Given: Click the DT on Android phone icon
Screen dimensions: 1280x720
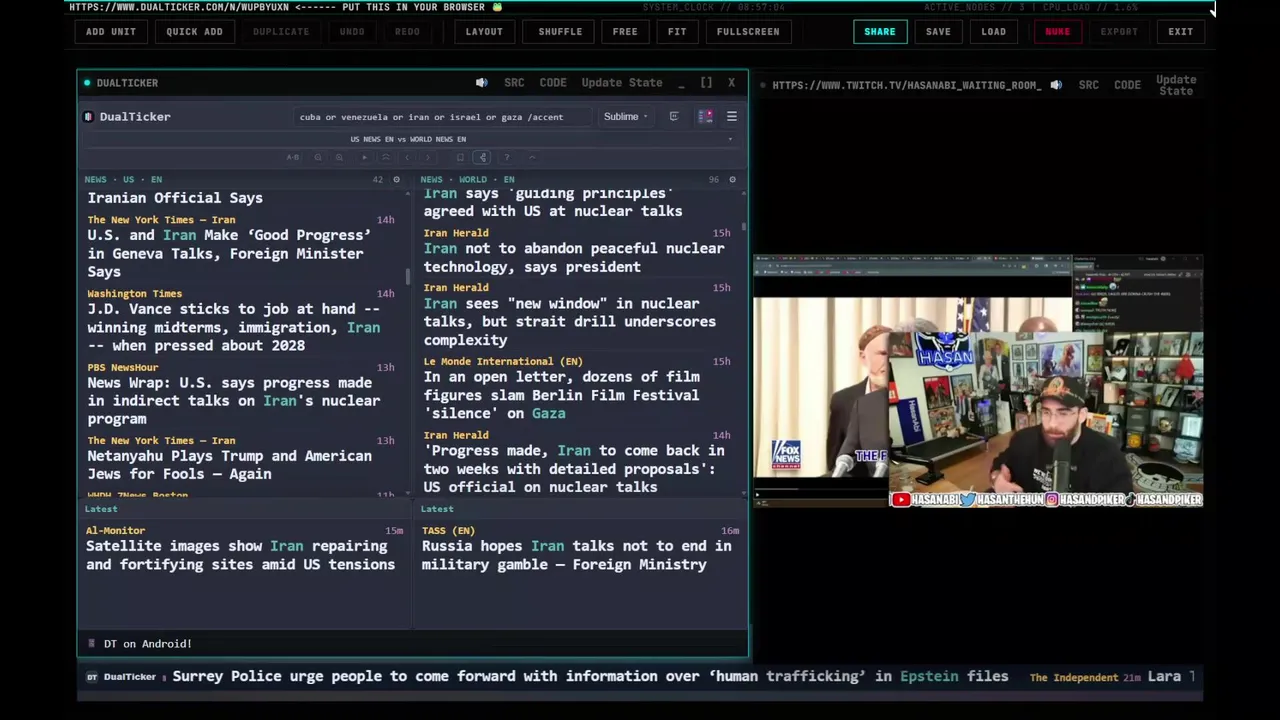Looking at the screenshot, I should (x=91, y=644).
